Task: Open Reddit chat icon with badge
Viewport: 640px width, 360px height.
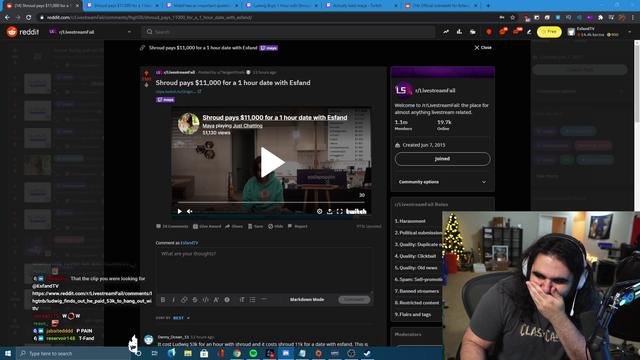Action: click(x=503, y=31)
